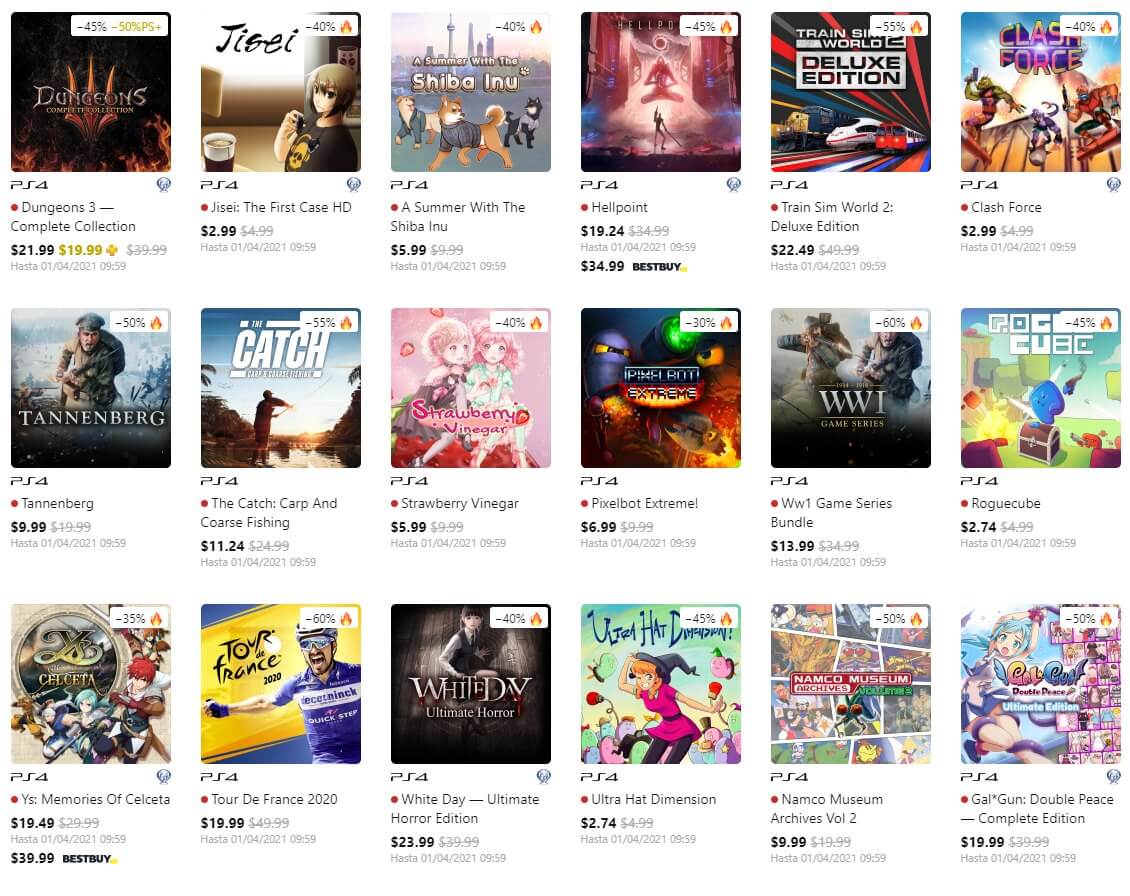This screenshot has width=1130, height=896.
Task: Click the PS4 logo under Train Sim World 2
Action: [789, 185]
